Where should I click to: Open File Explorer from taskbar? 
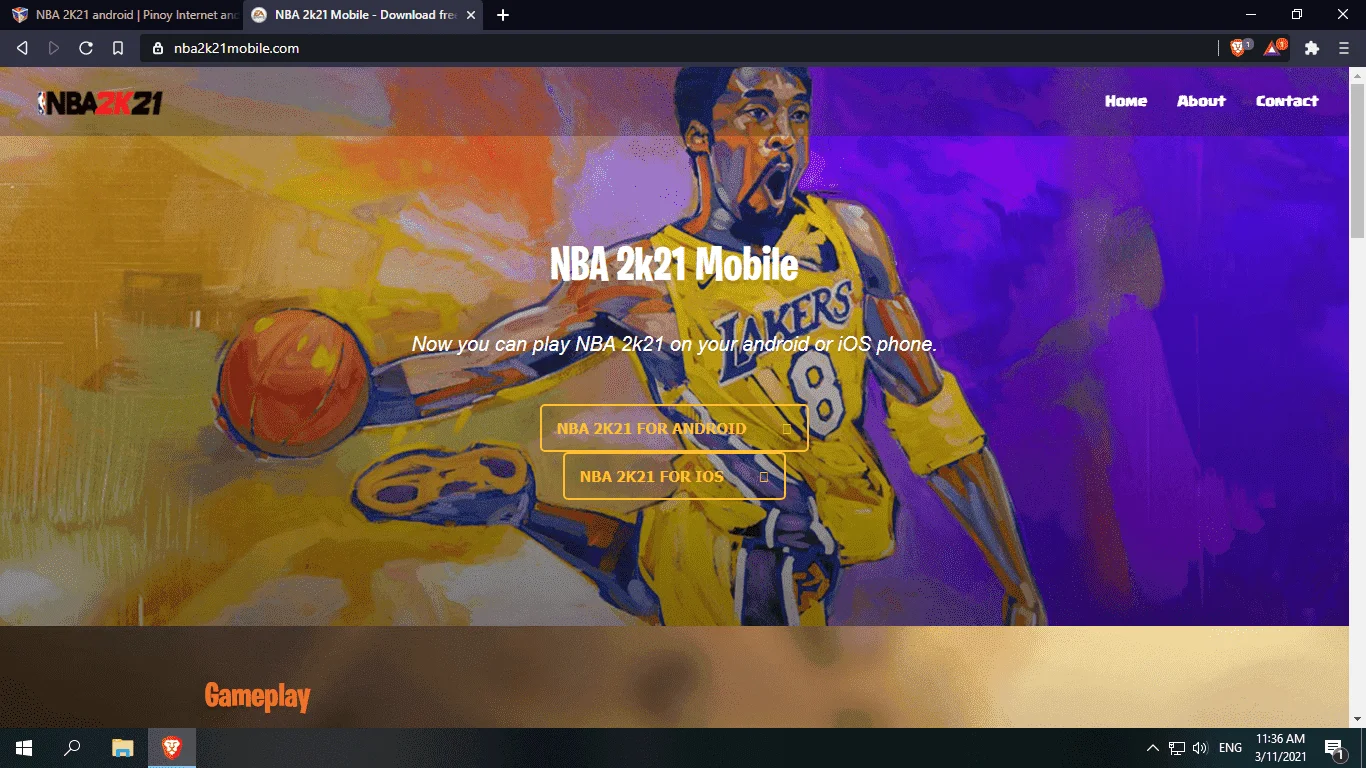[x=122, y=748]
